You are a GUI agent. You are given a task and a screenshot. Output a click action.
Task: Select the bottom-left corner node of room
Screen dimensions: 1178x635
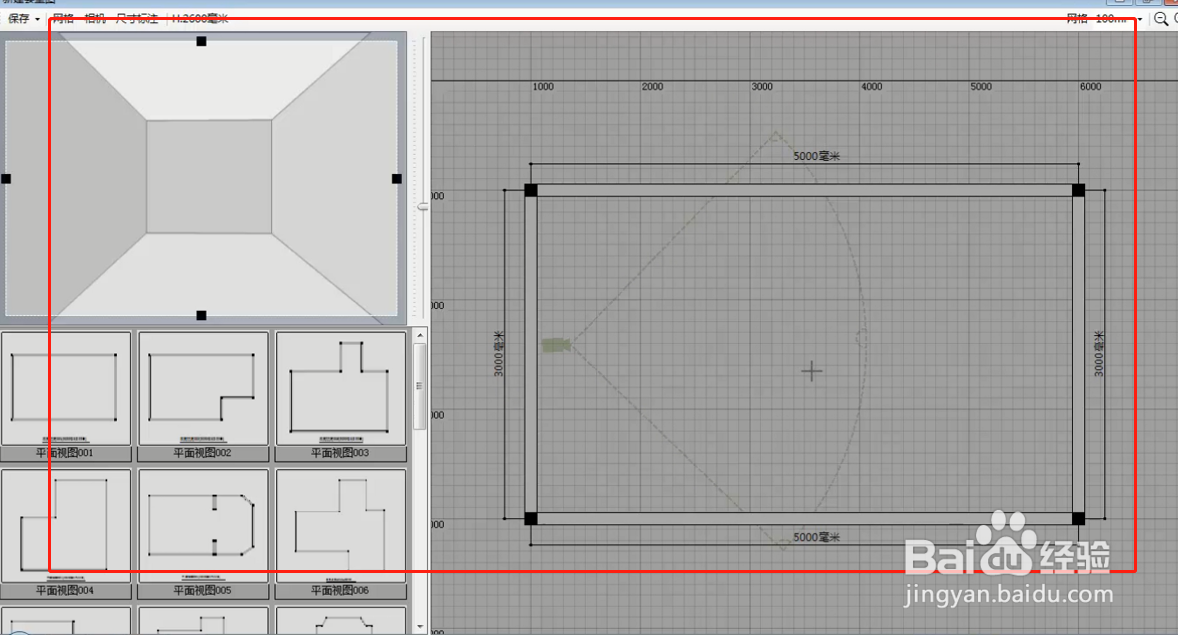click(530, 519)
